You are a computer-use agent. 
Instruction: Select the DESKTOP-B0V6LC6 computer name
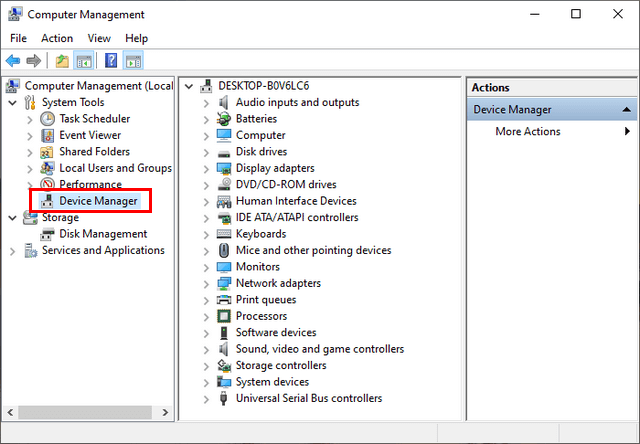click(264, 86)
